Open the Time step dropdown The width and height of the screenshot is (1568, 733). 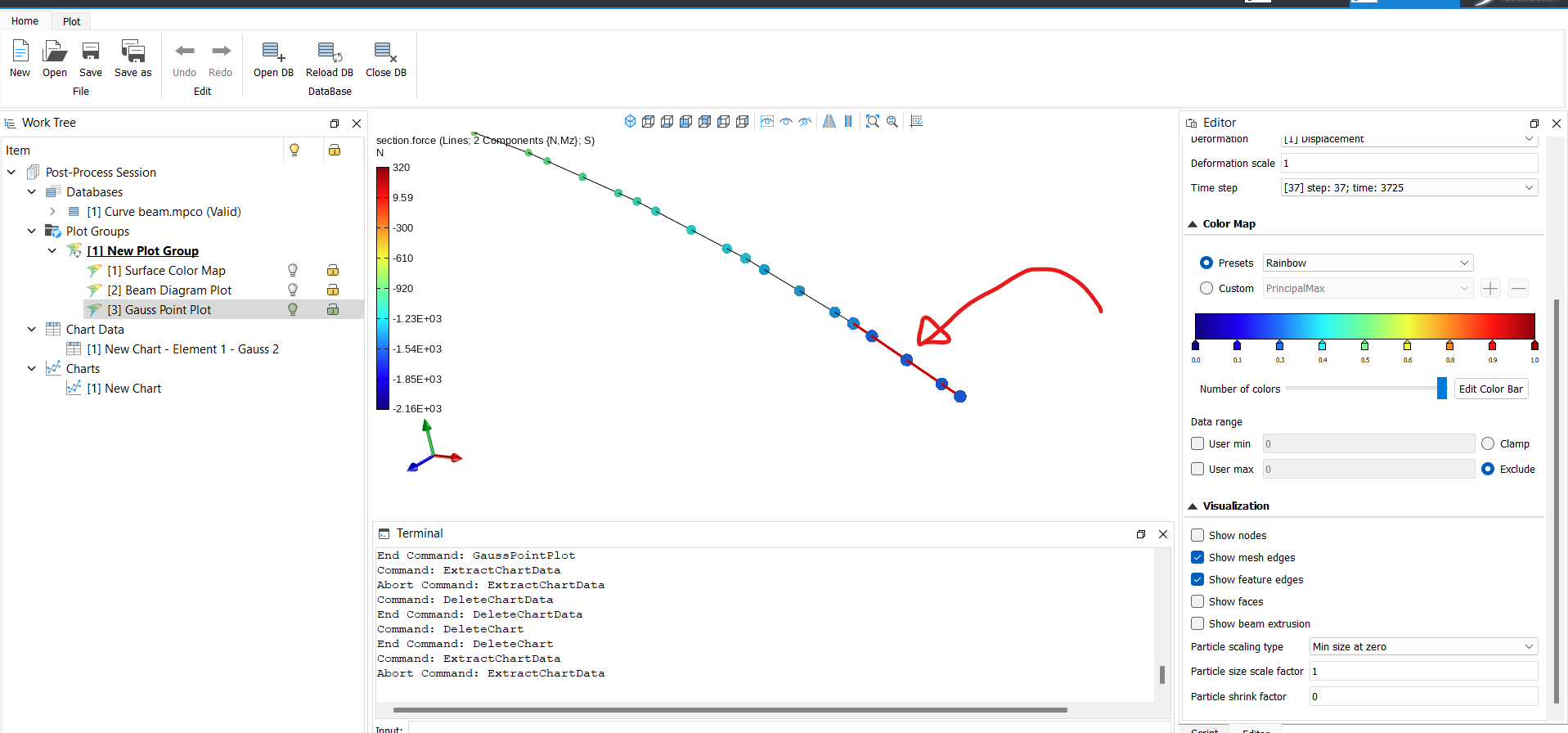point(1409,187)
